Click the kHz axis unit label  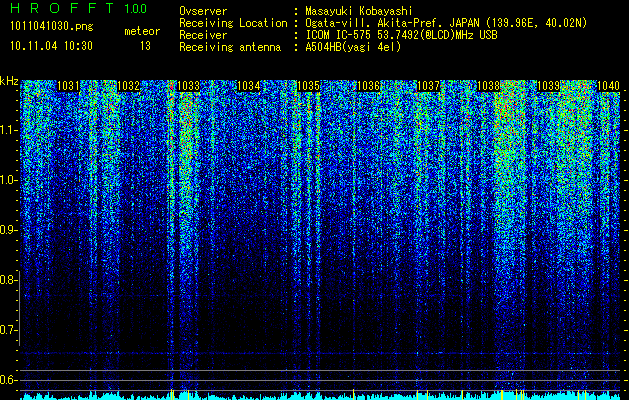click(9, 81)
